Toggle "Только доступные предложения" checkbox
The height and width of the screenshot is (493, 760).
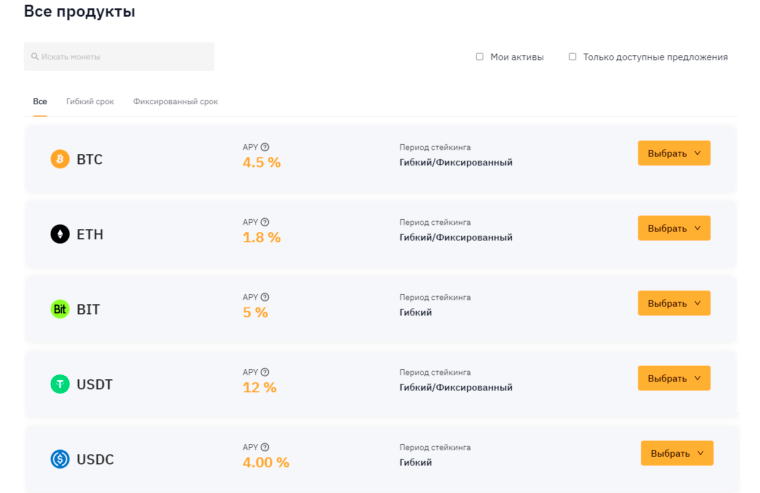573,57
